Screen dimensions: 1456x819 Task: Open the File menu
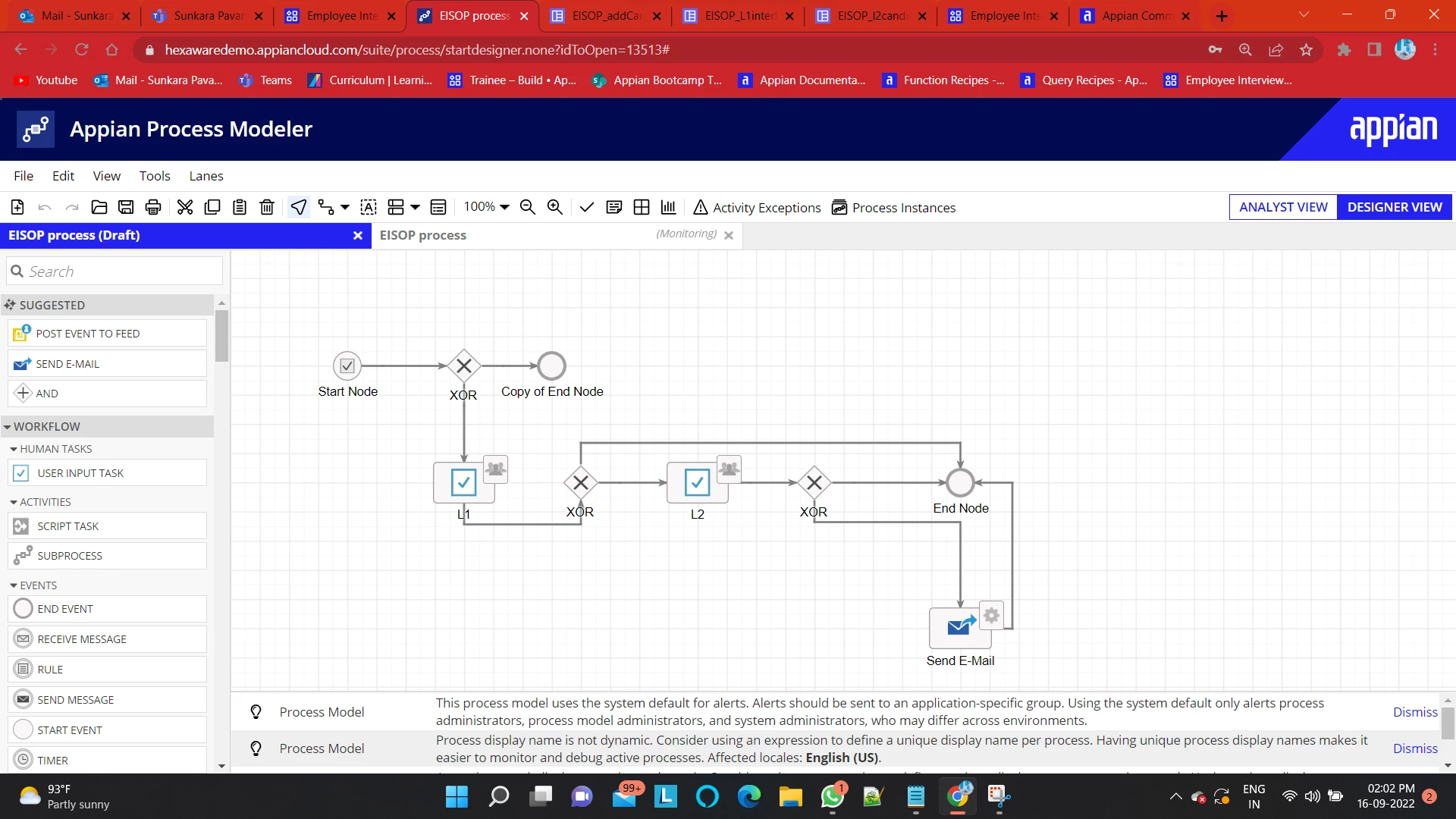tap(24, 176)
